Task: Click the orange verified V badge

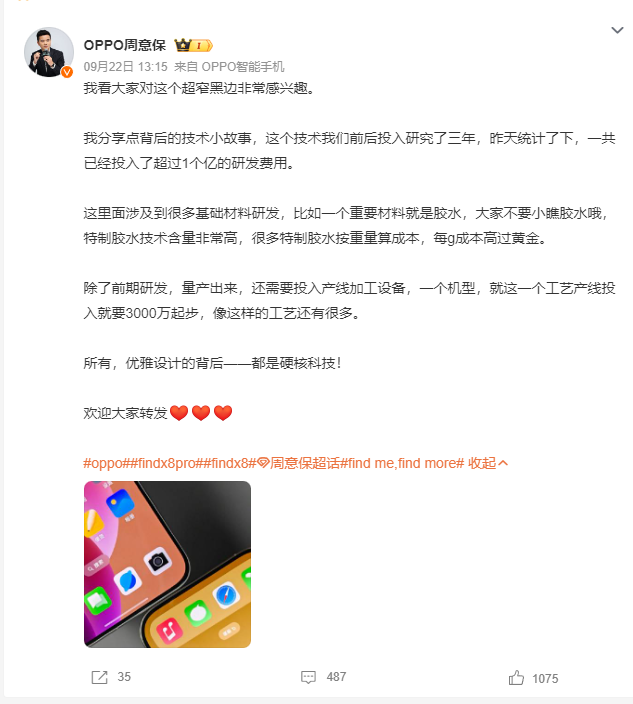Action: 67,72
